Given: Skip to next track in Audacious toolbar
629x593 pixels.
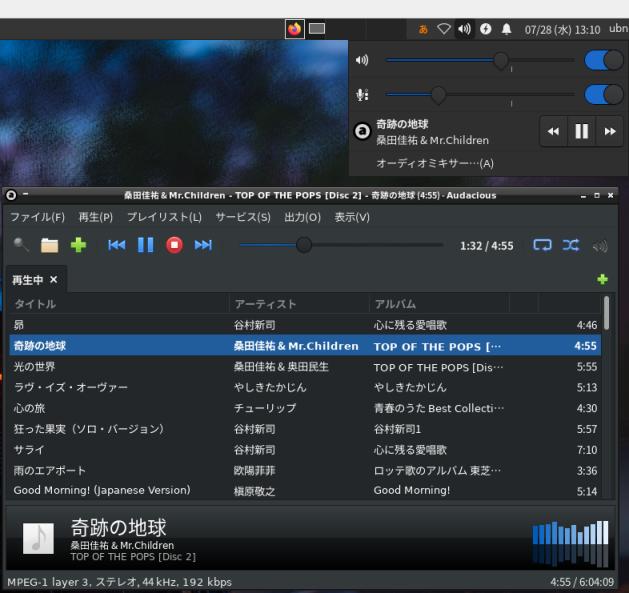Looking at the screenshot, I should 203,245.
